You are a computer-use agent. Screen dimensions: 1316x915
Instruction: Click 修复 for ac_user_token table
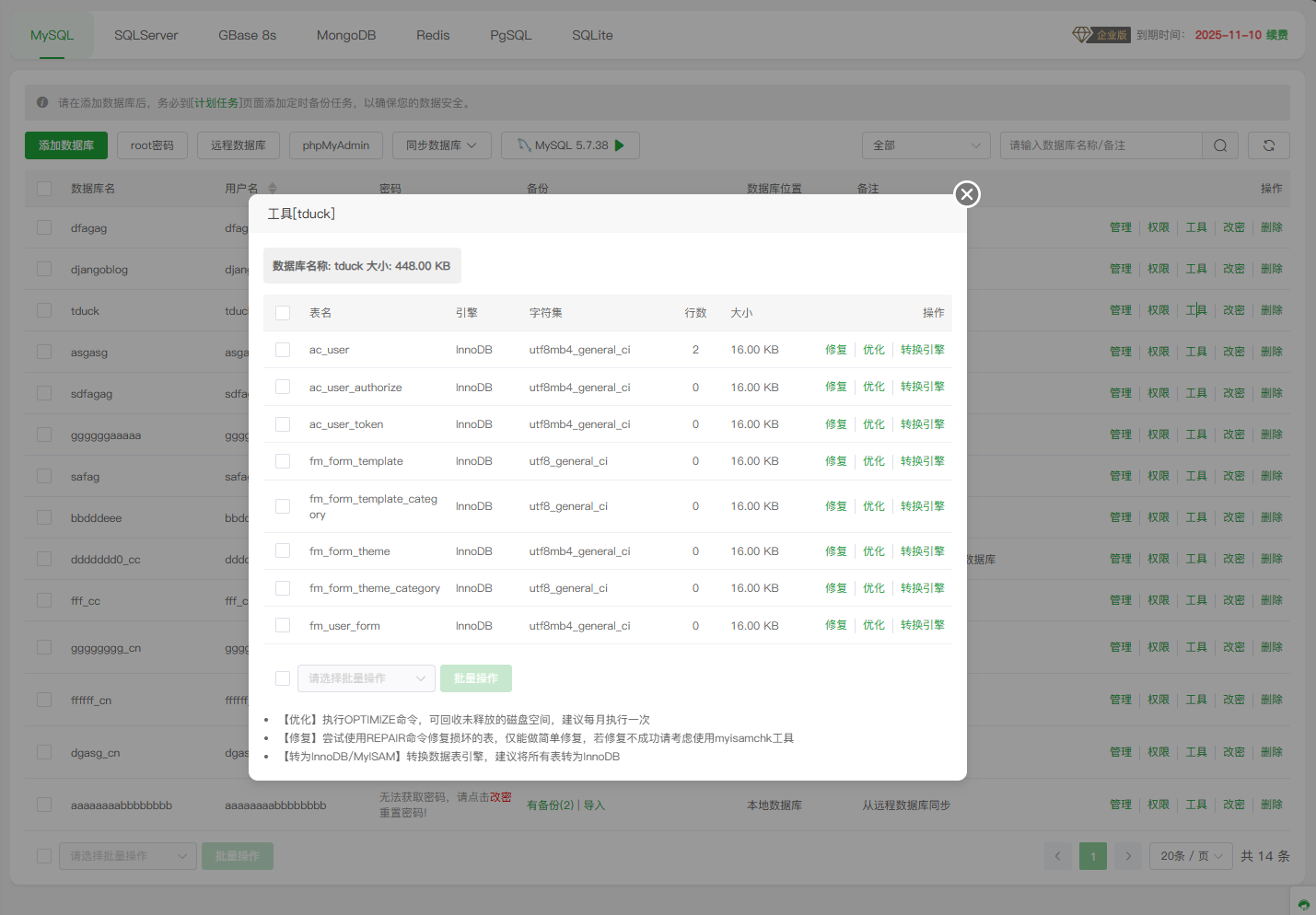click(x=835, y=424)
